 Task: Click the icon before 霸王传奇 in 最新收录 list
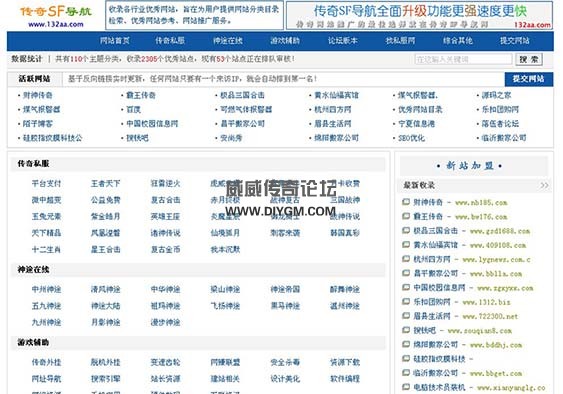[x=406, y=216]
